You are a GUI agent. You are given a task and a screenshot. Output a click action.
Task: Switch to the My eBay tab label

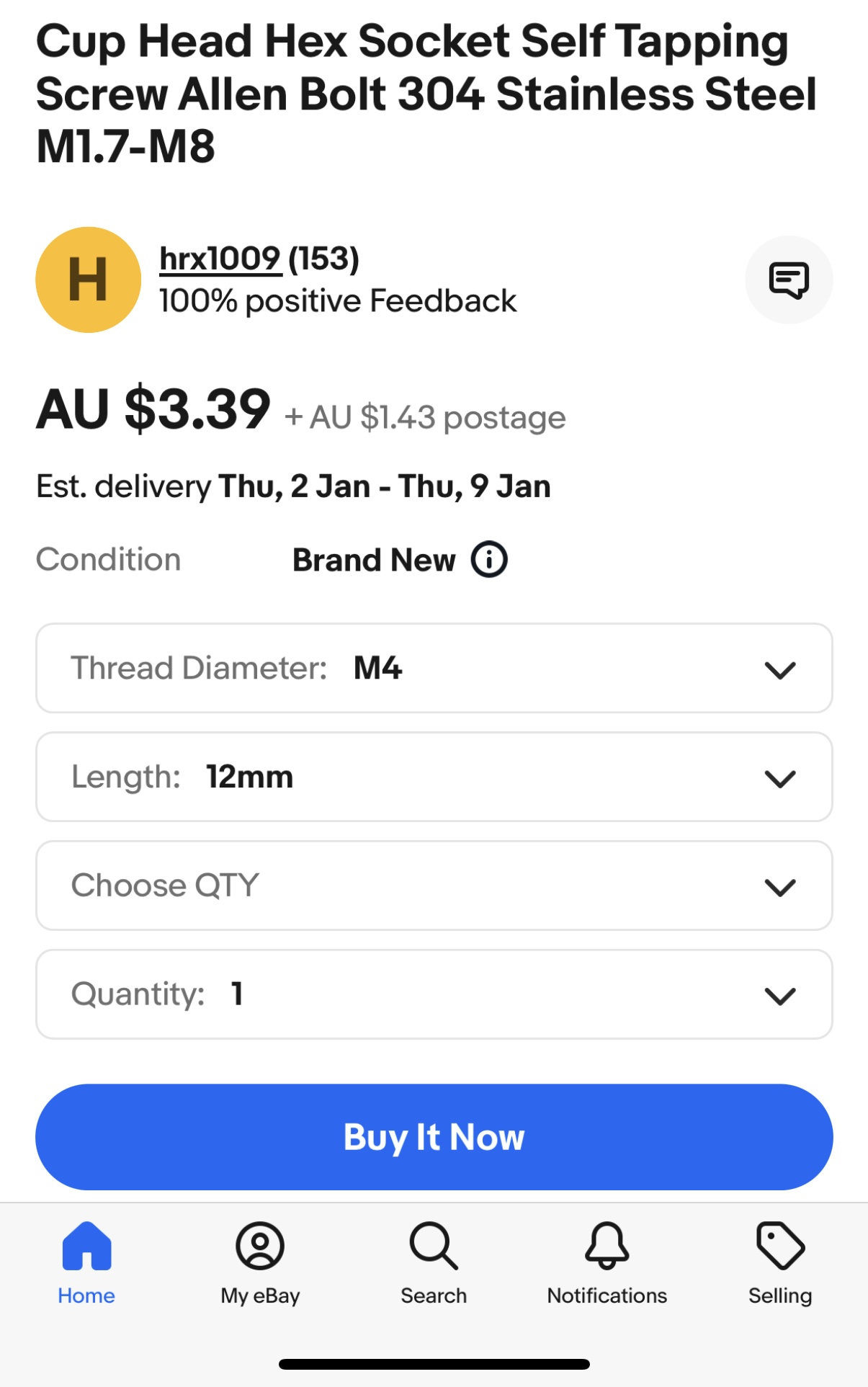pos(260,1295)
